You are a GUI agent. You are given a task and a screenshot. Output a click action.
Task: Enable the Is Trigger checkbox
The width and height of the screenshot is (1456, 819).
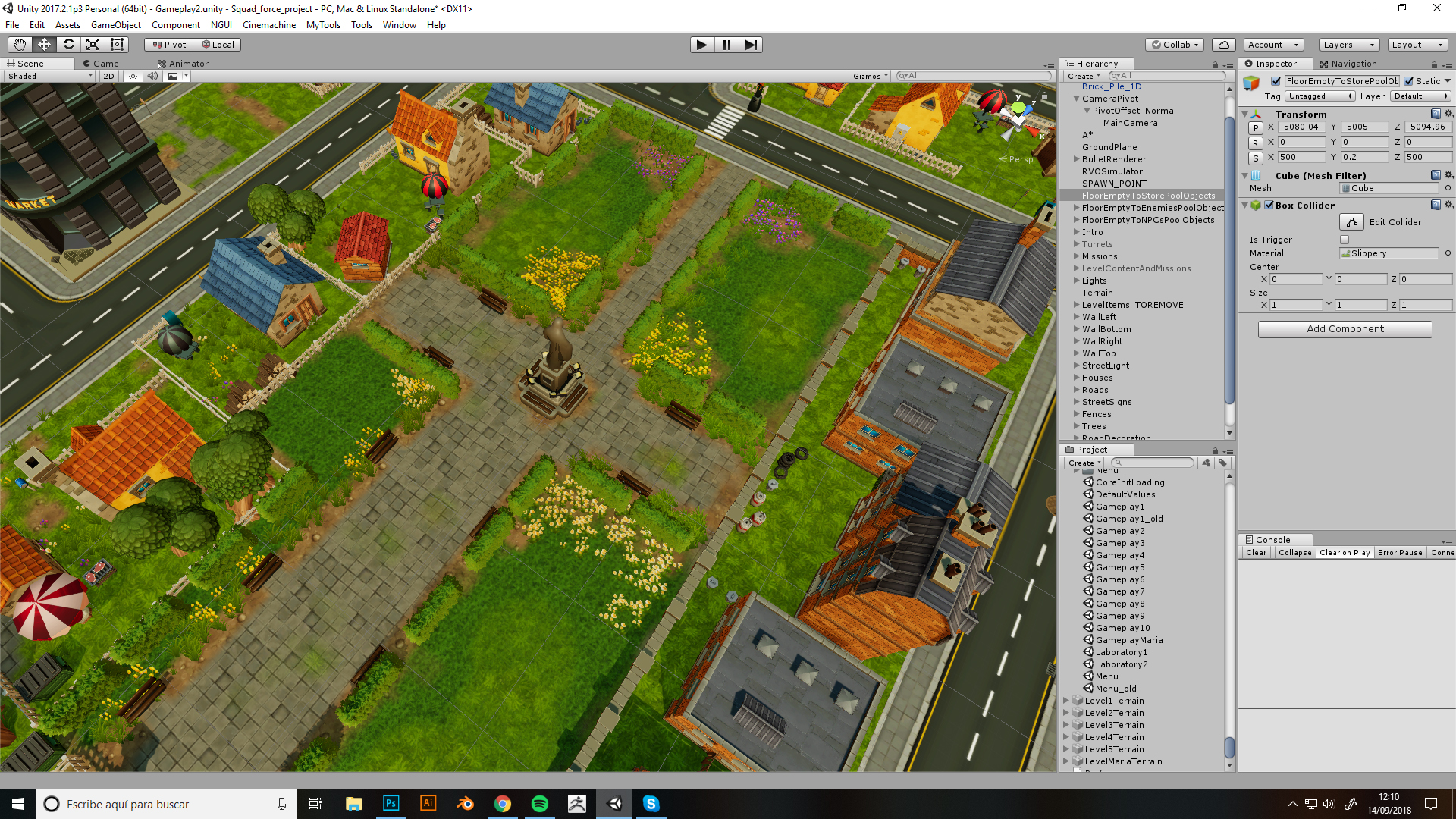pos(1345,240)
